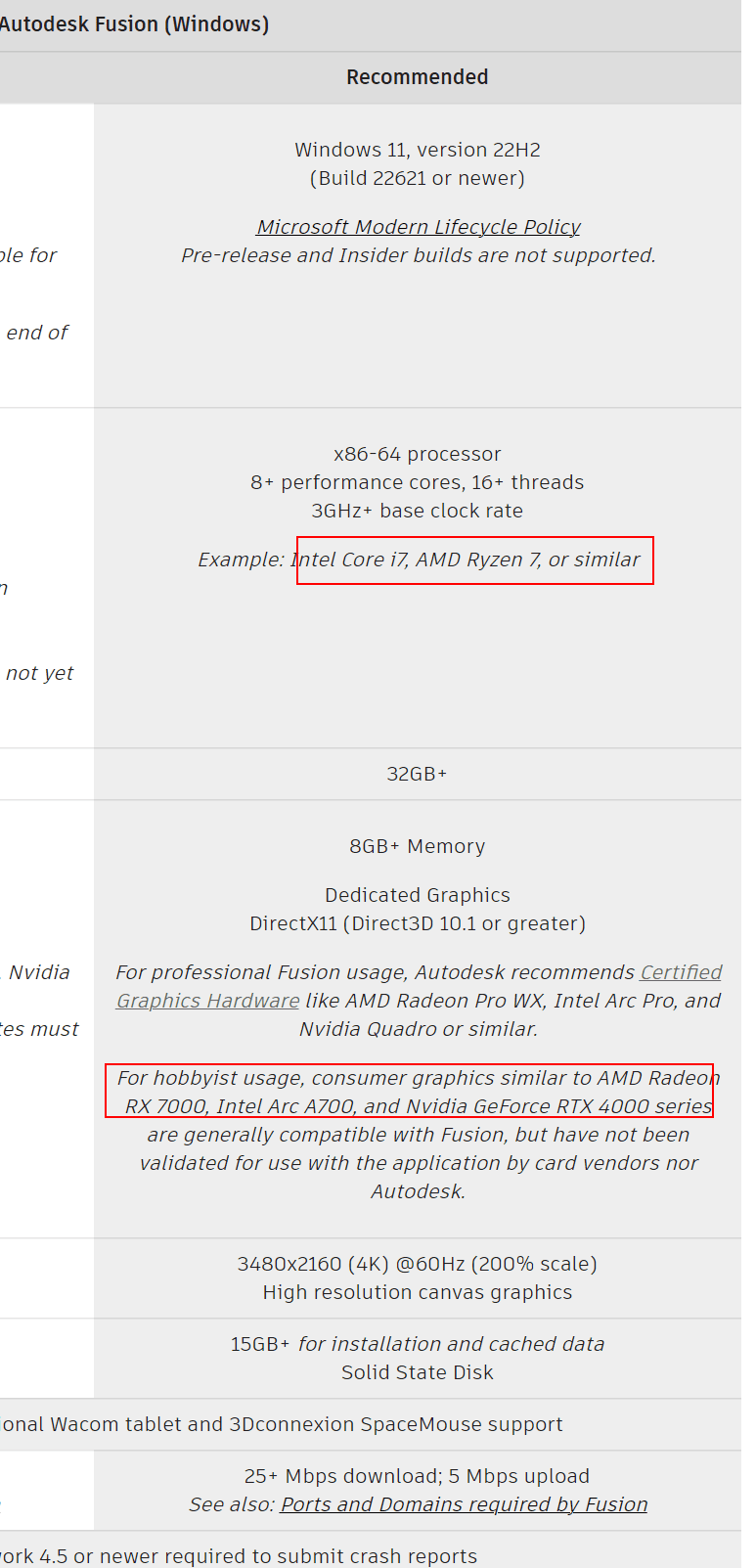
Task: Click '25+ Mbps download; 5 Mbps upload'
Action: pos(418,1476)
